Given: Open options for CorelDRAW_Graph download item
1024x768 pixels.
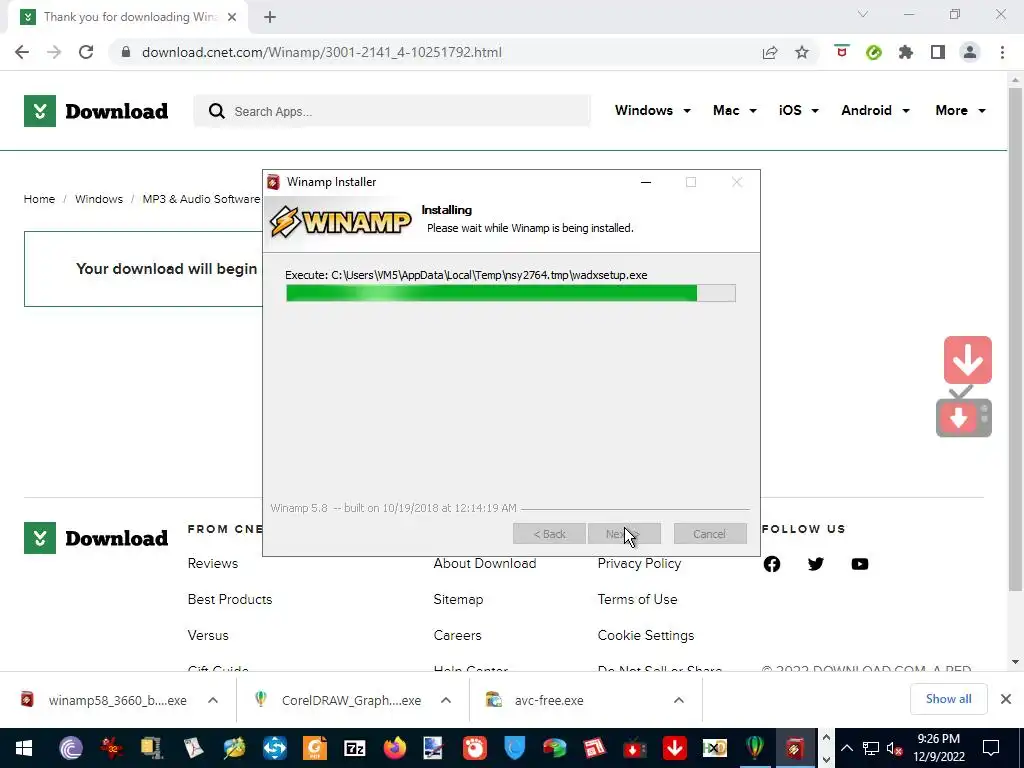Looking at the screenshot, I should [446, 700].
